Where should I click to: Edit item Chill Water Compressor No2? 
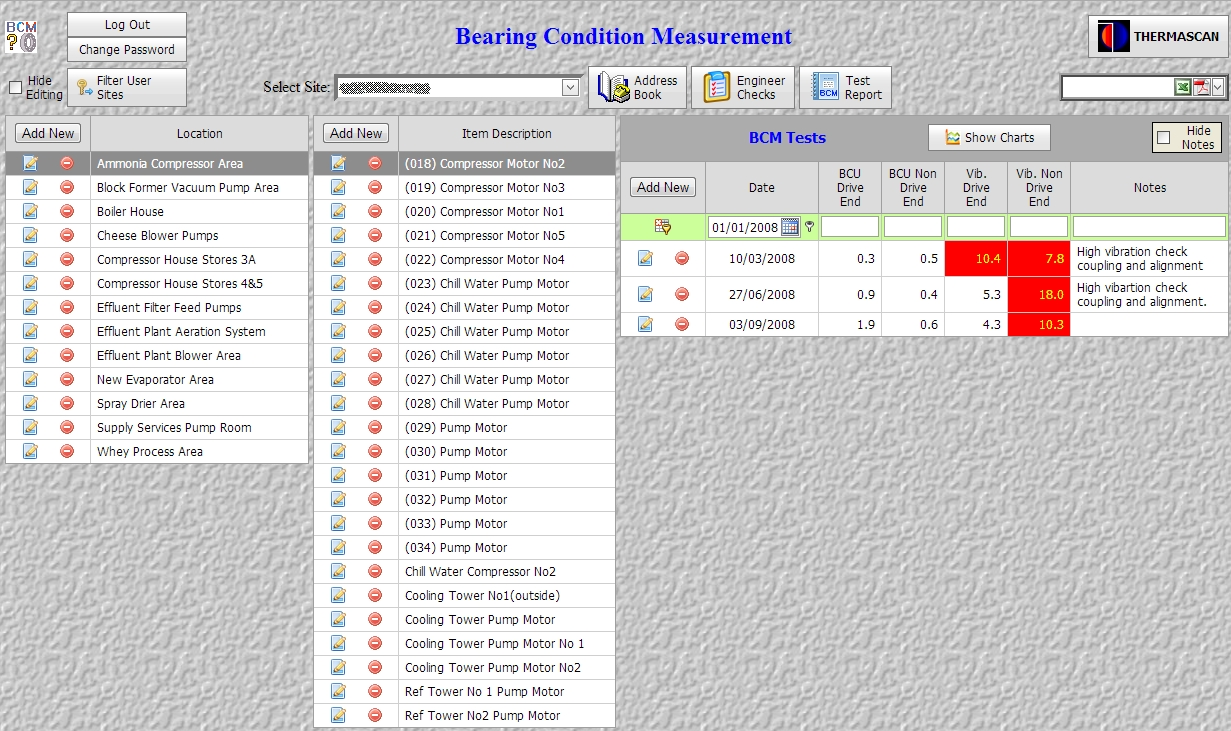tap(338, 571)
